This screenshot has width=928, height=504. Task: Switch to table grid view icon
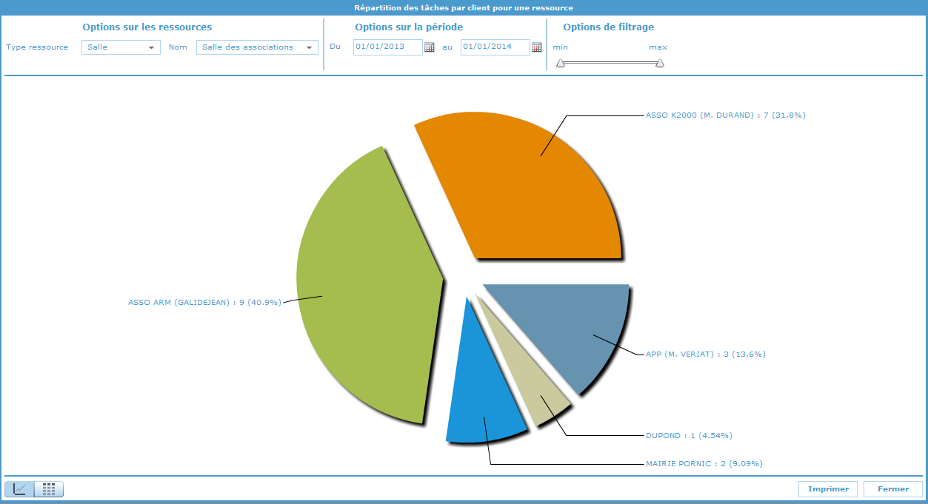click(x=49, y=489)
